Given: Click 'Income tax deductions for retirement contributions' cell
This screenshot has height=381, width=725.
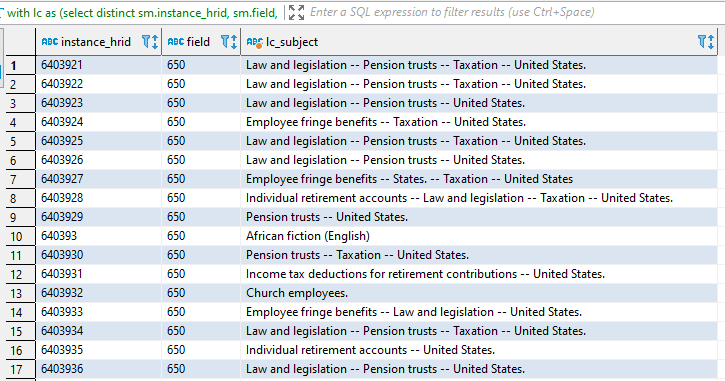Looking at the screenshot, I should click(479, 274).
